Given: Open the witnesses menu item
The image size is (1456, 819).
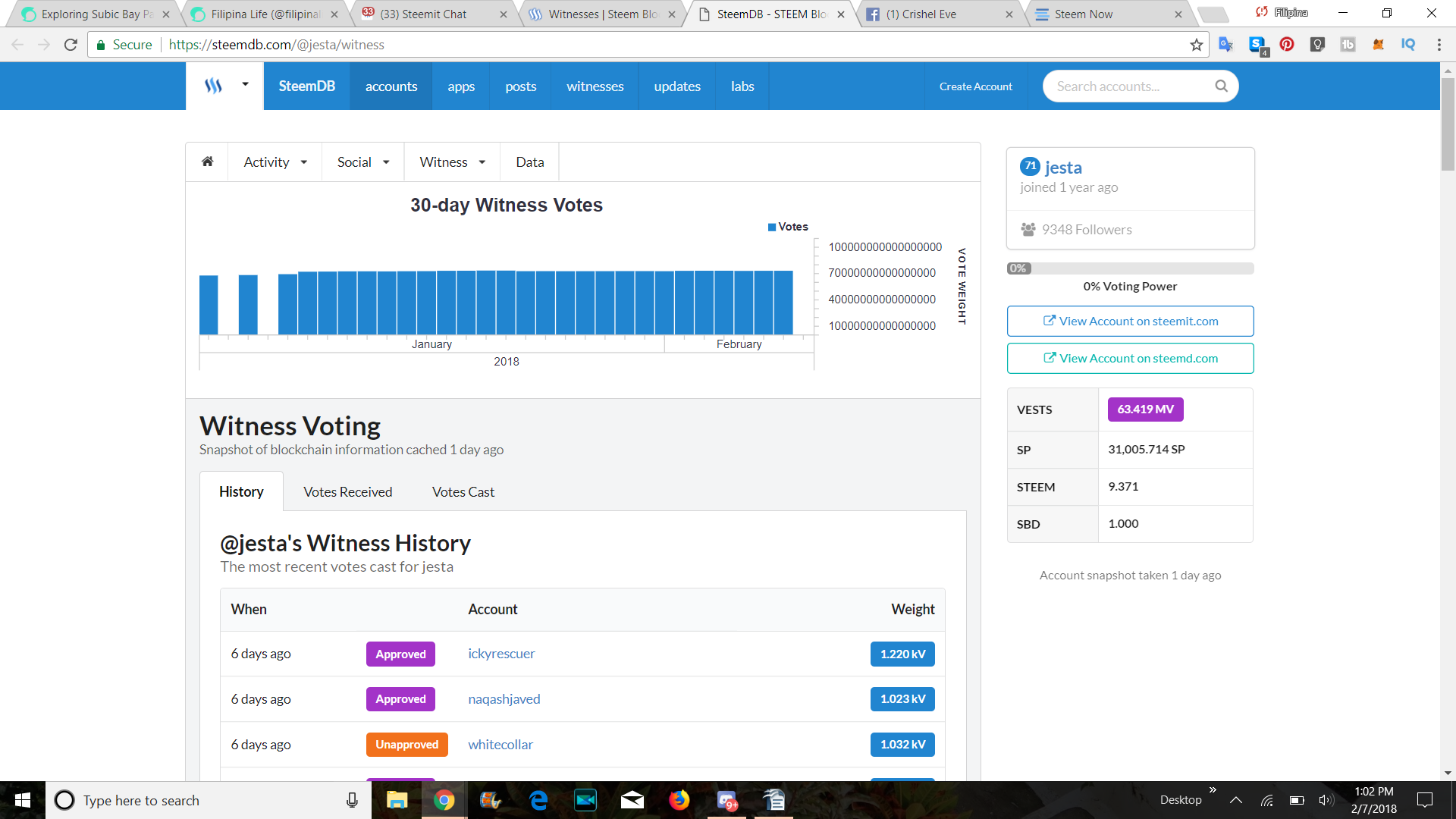Looking at the screenshot, I should pyautogui.click(x=595, y=86).
